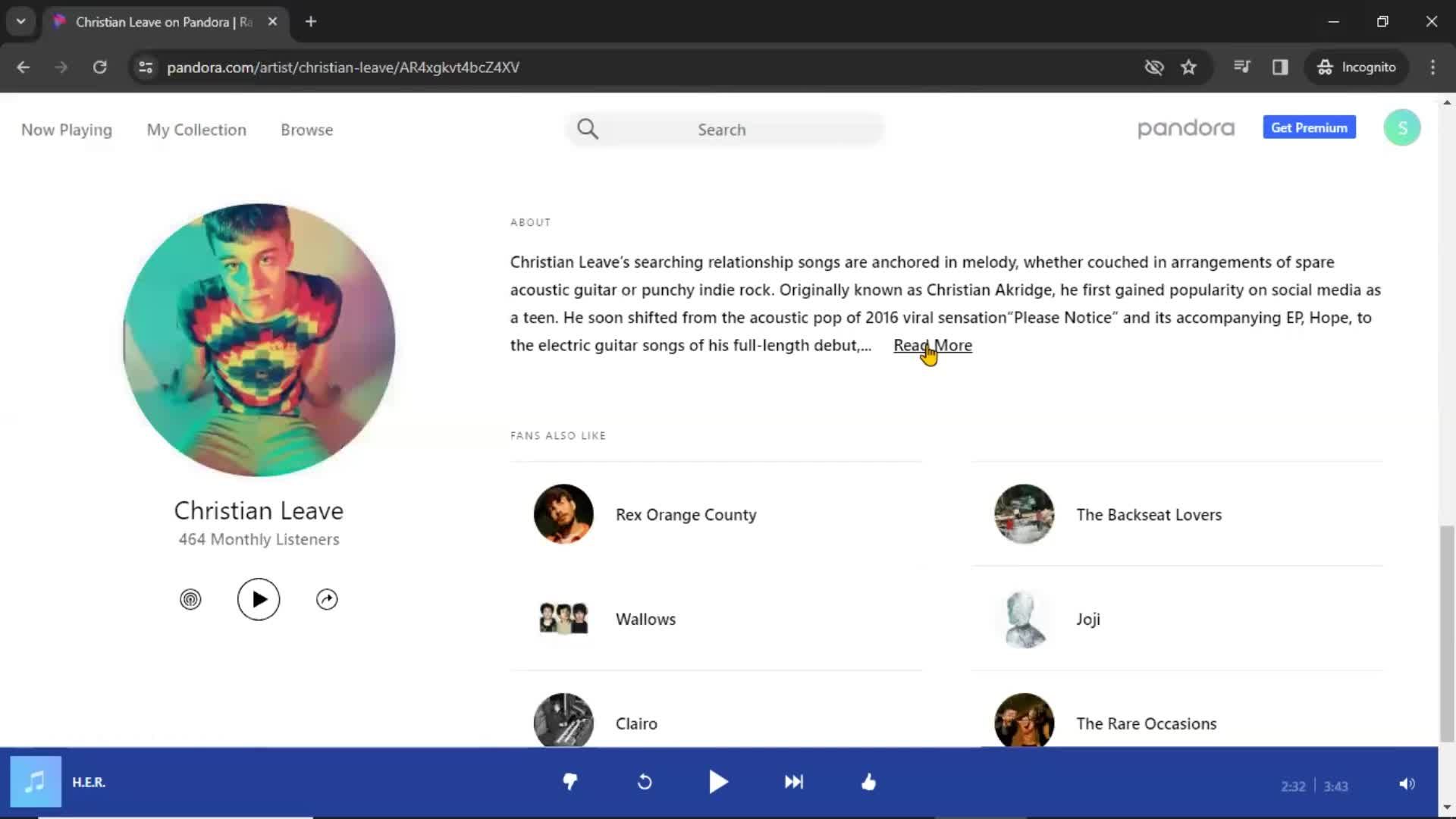Focus the Search input field
This screenshot has height=819, width=1456.
tap(724, 130)
